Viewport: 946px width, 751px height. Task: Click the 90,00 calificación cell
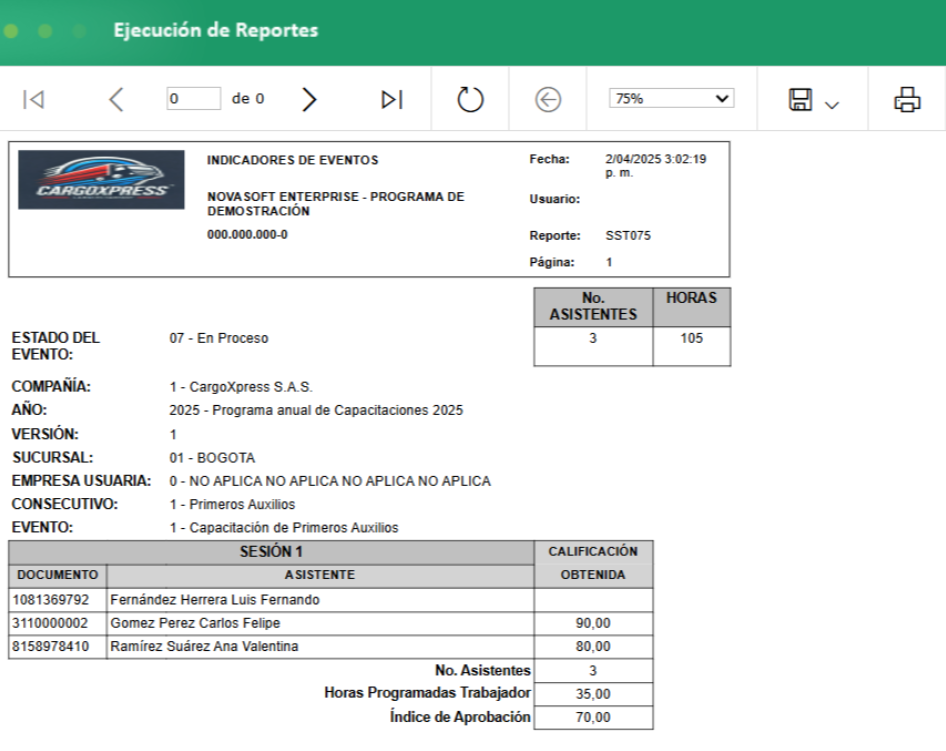(x=595, y=624)
